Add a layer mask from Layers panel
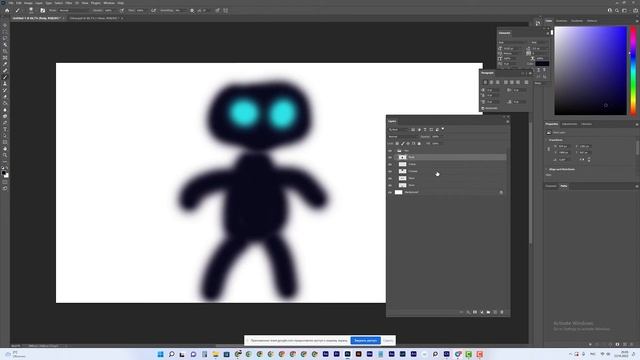 tap(475, 312)
